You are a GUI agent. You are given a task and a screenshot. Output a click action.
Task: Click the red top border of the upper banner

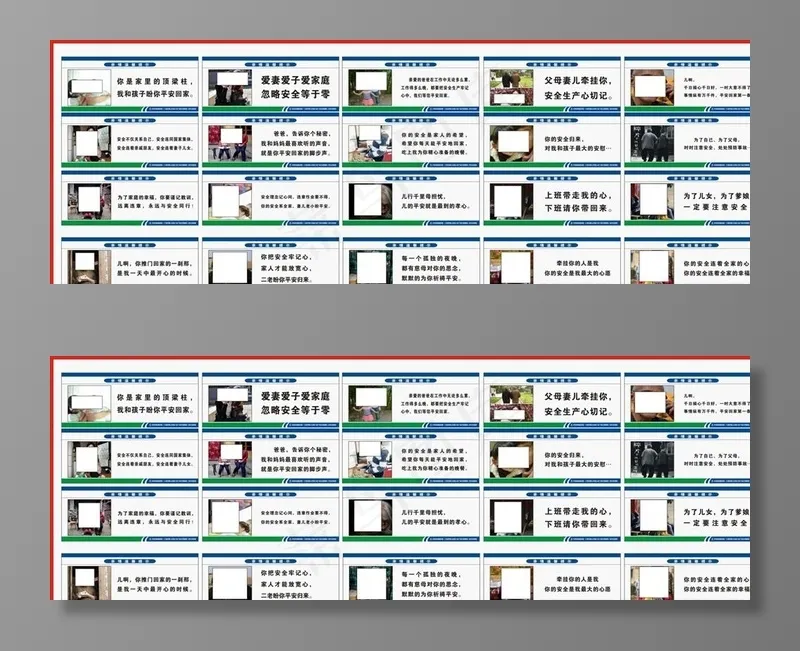pyautogui.click(x=400, y=40)
